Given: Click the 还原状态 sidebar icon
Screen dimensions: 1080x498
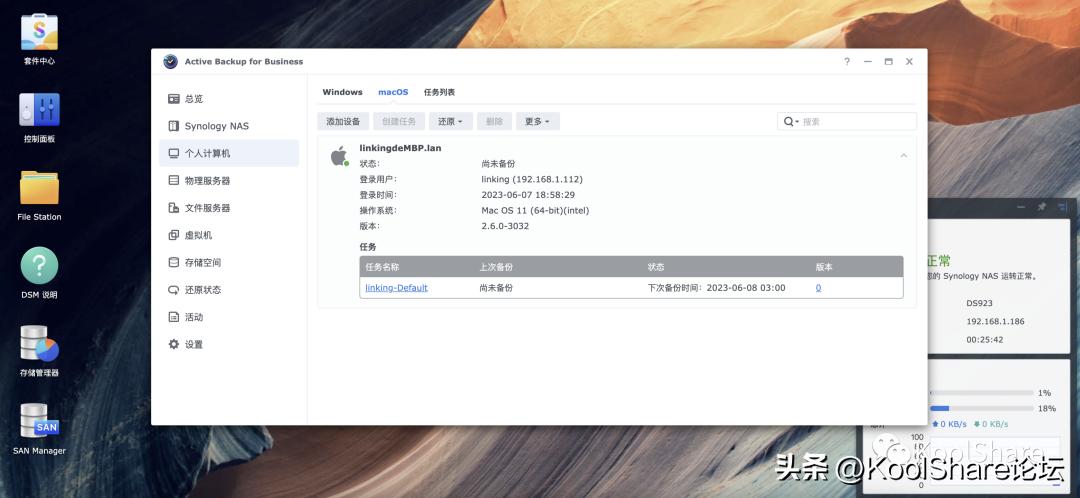Looking at the screenshot, I should point(174,290).
